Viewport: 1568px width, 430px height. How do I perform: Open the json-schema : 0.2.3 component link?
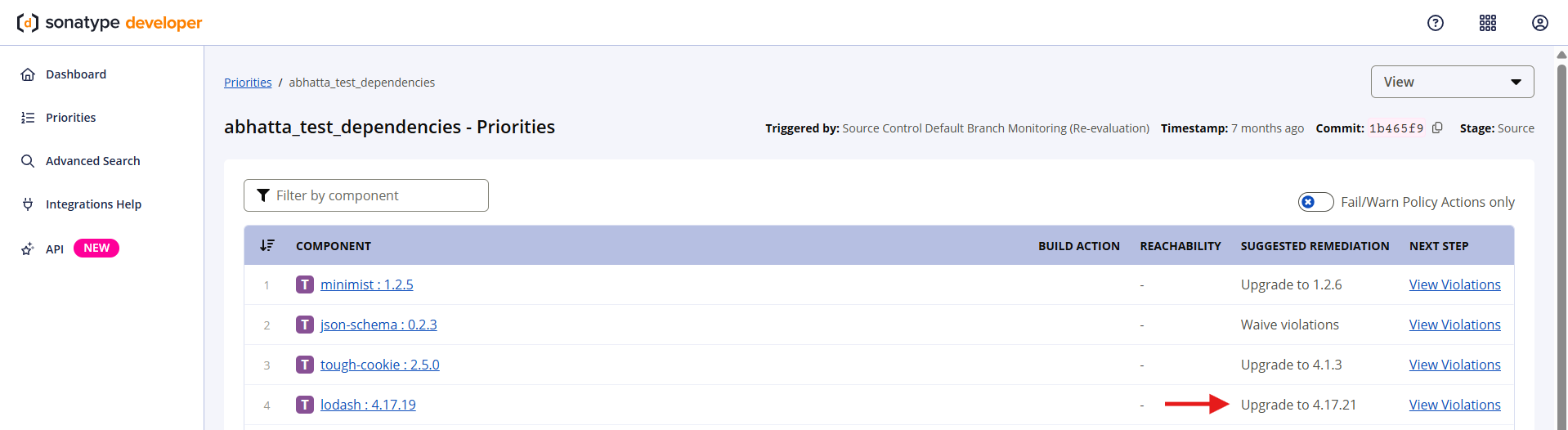(379, 325)
